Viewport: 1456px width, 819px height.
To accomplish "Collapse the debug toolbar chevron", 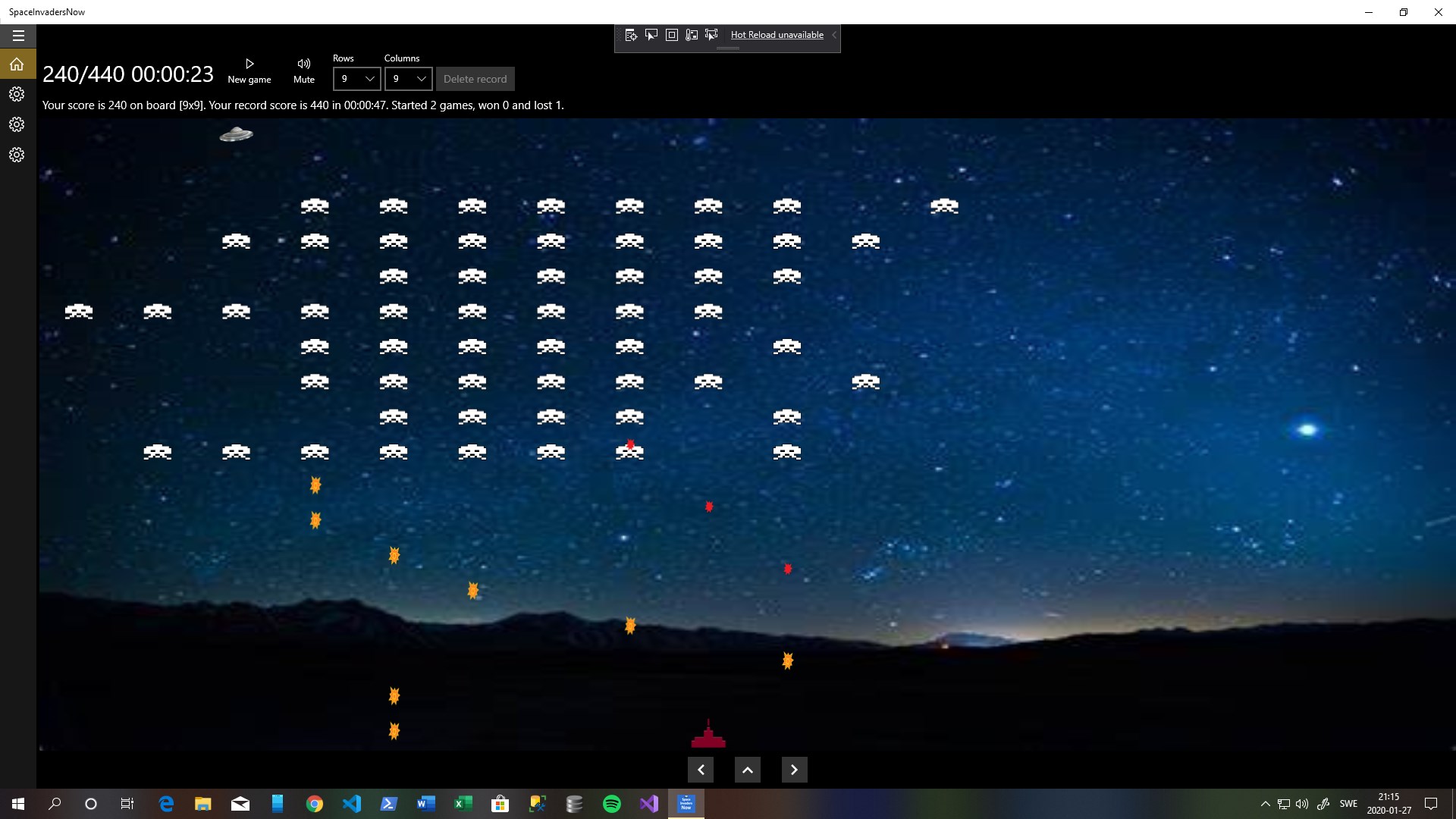I will tap(833, 35).
